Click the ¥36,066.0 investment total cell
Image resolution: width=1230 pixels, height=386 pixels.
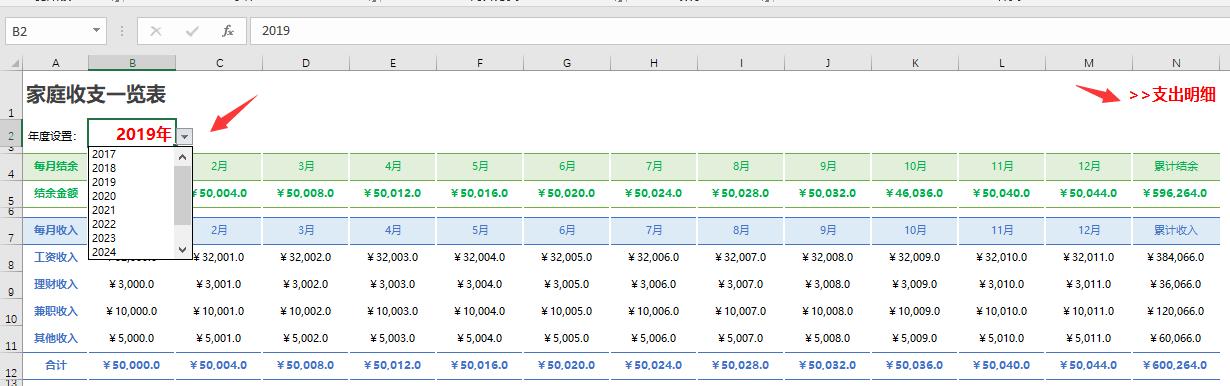(1176, 284)
